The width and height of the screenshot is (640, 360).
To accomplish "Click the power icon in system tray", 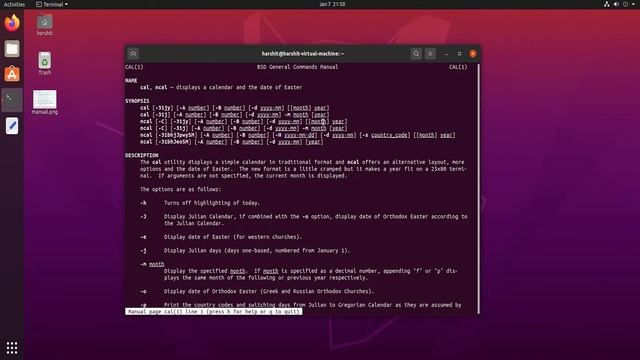I will (x=625, y=4).
